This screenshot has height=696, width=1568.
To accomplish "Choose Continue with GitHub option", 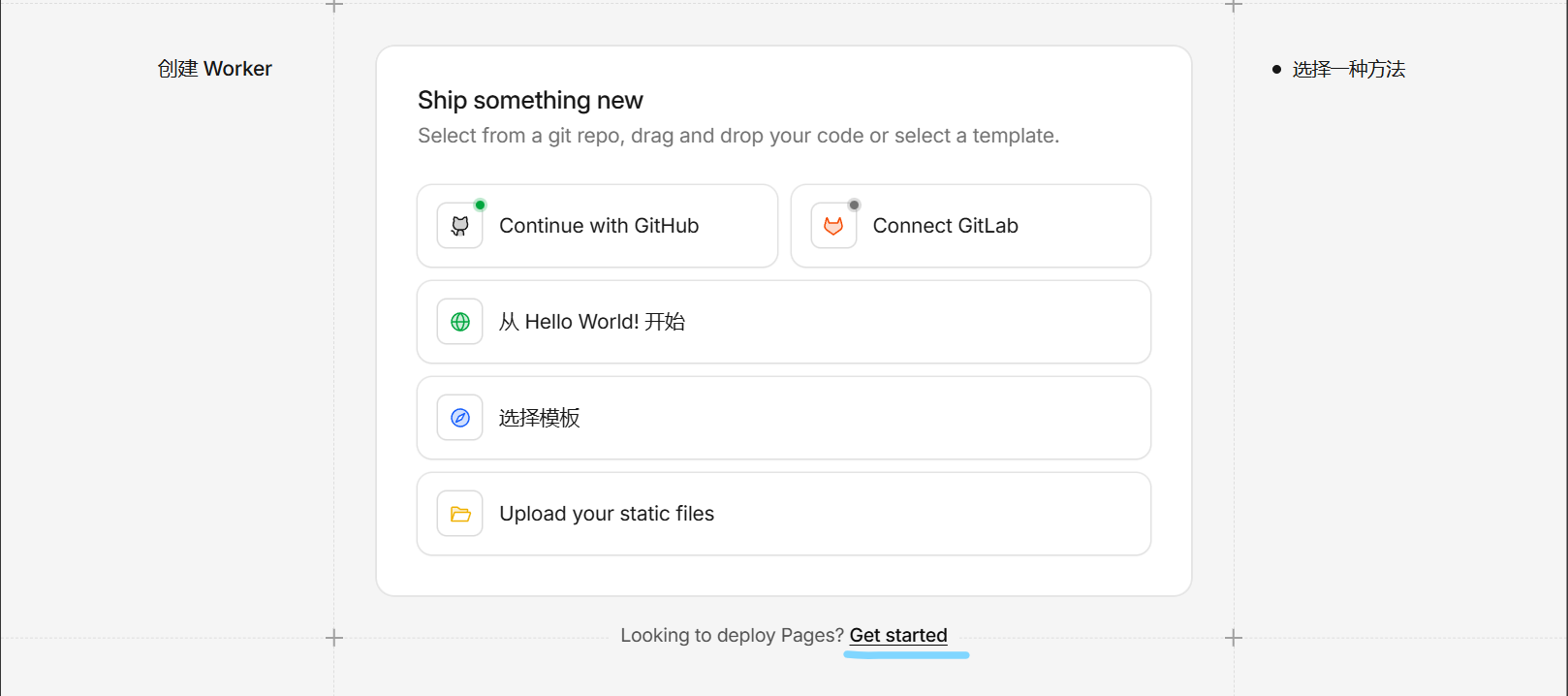I will pos(598,226).
